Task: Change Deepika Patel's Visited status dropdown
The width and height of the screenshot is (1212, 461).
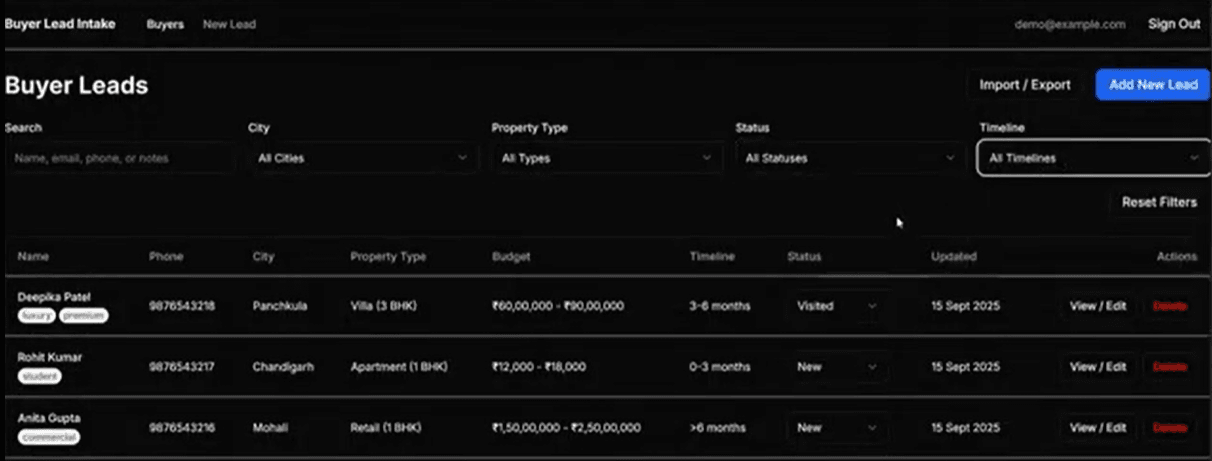Action: [836, 306]
